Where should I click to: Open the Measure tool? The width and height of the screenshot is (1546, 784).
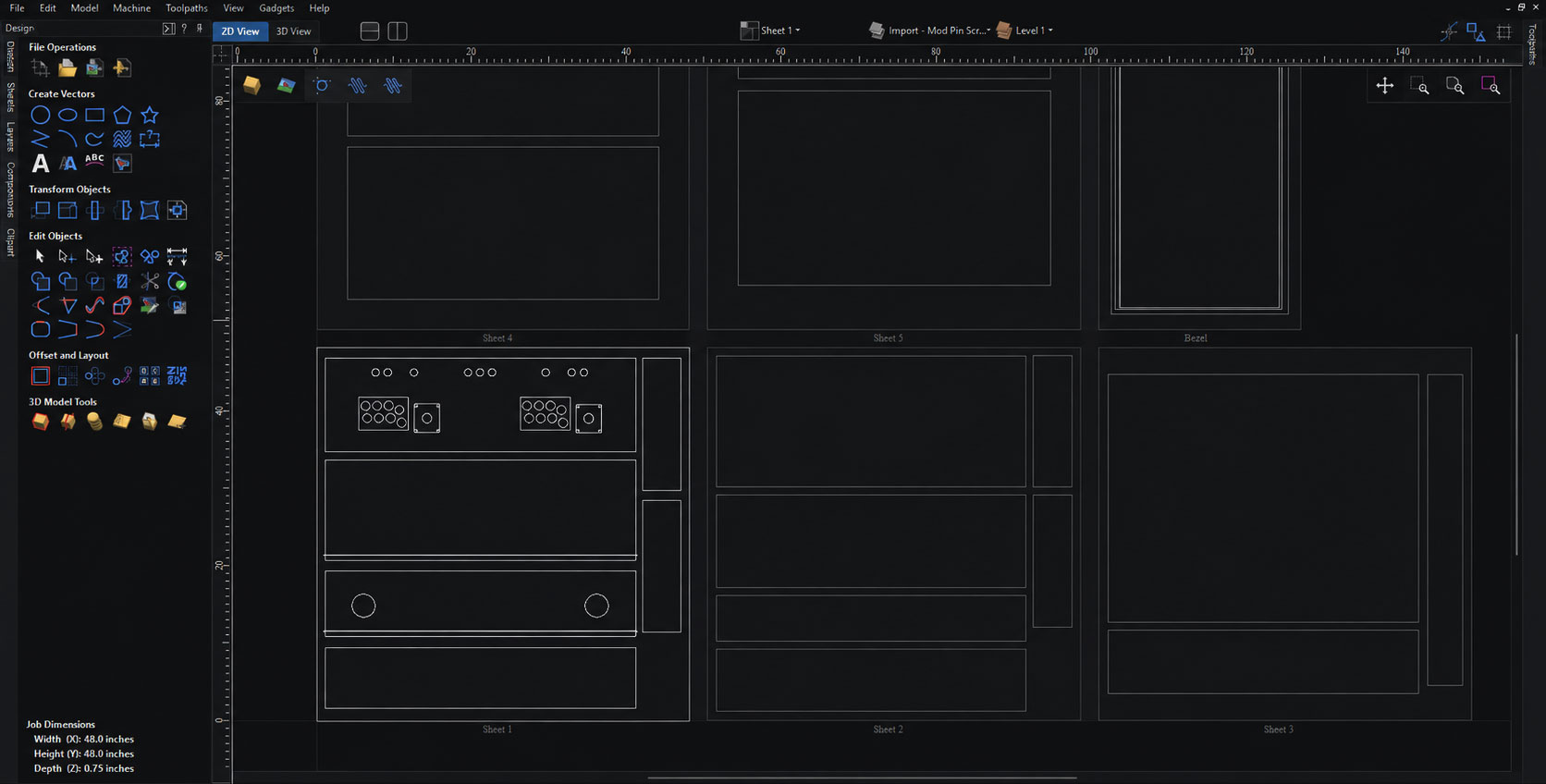tap(177, 256)
